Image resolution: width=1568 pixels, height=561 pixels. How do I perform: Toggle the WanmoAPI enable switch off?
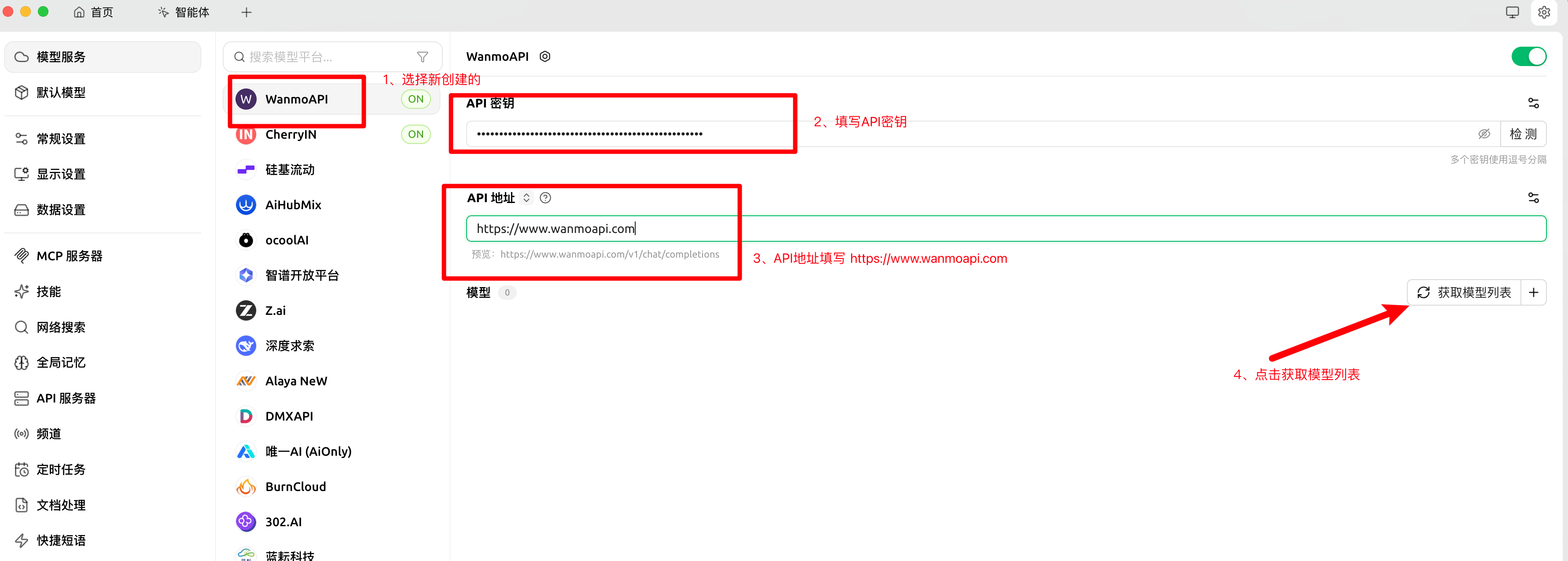tap(1528, 57)
